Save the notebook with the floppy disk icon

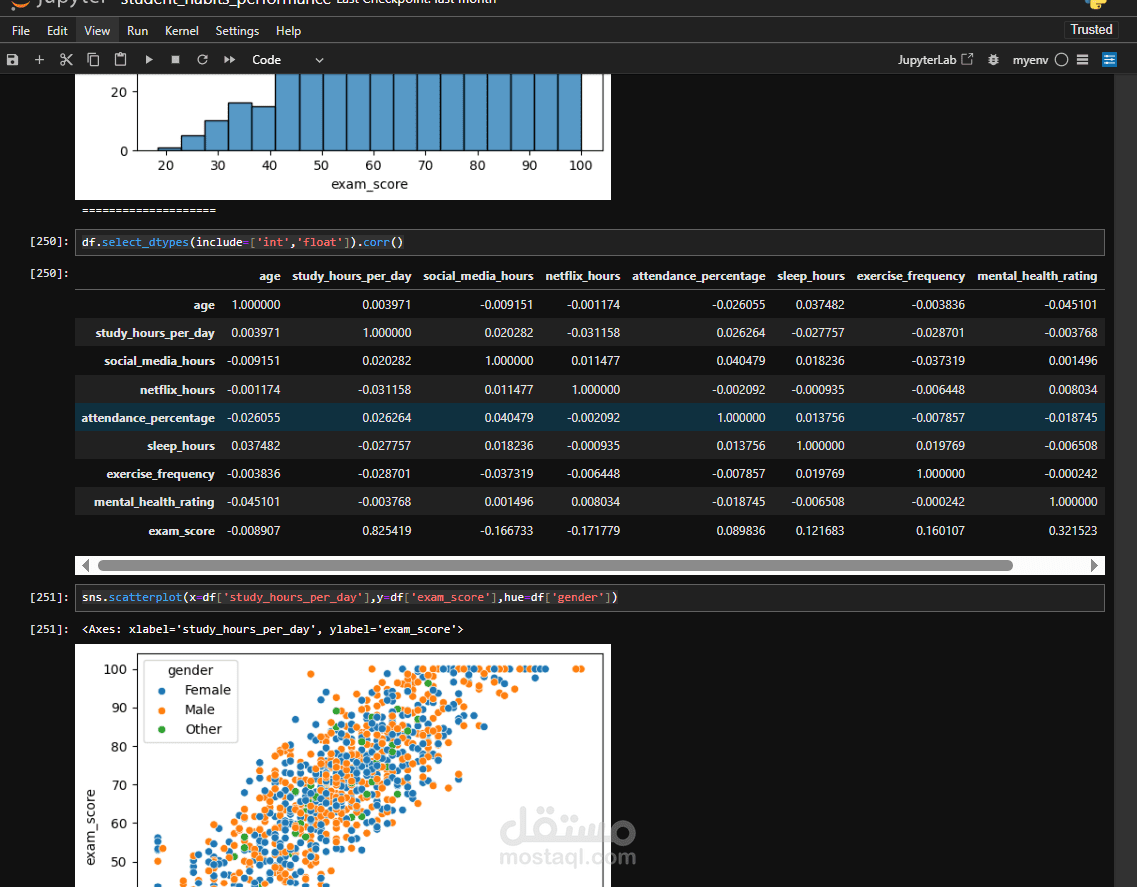tap(12, 59)
